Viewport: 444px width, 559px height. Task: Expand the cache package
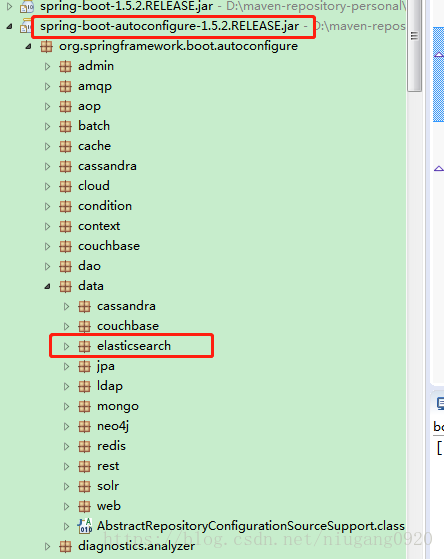point(47,146)
